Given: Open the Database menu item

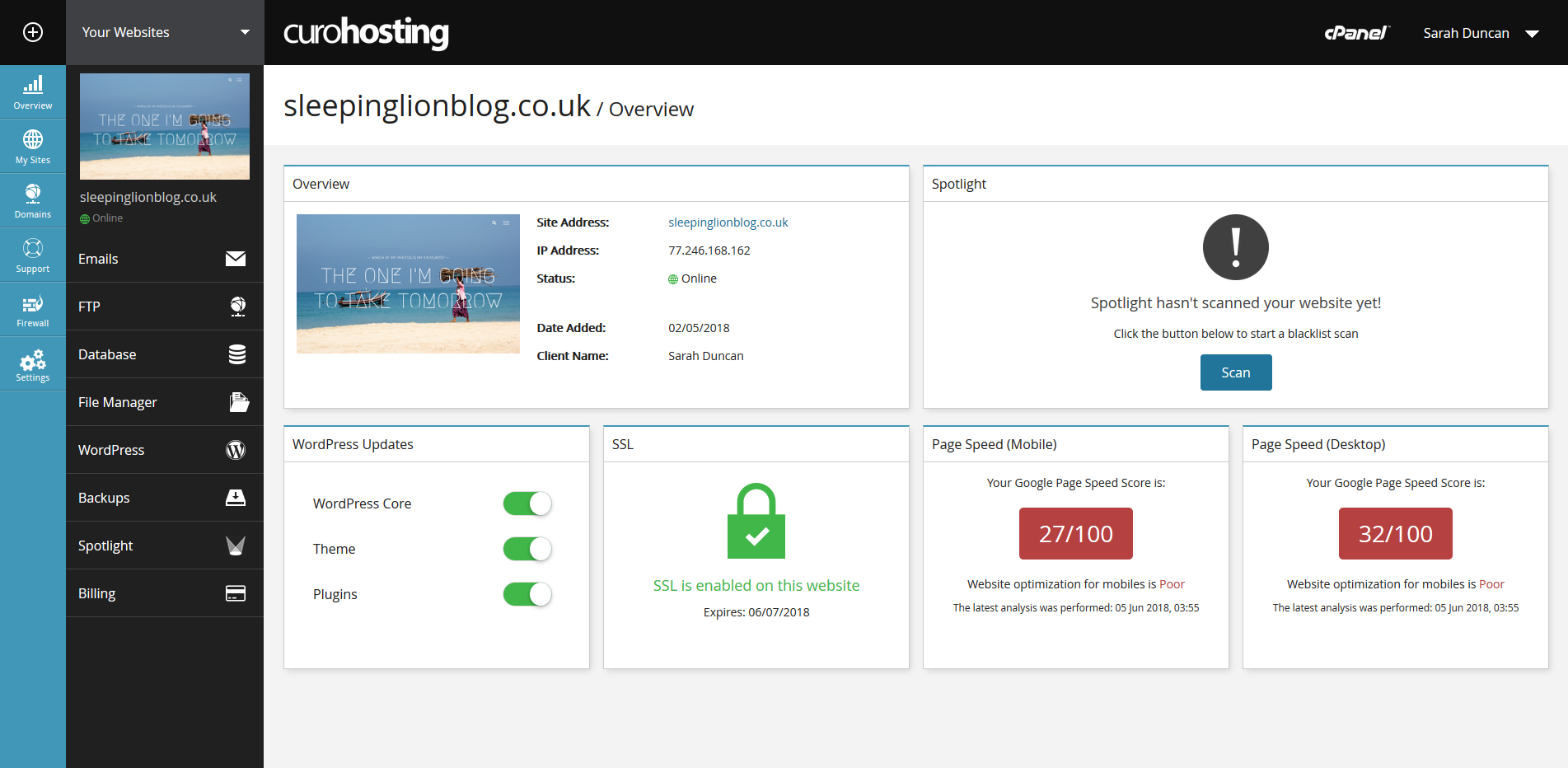Looking at the screenshot, I should [165, 354].
